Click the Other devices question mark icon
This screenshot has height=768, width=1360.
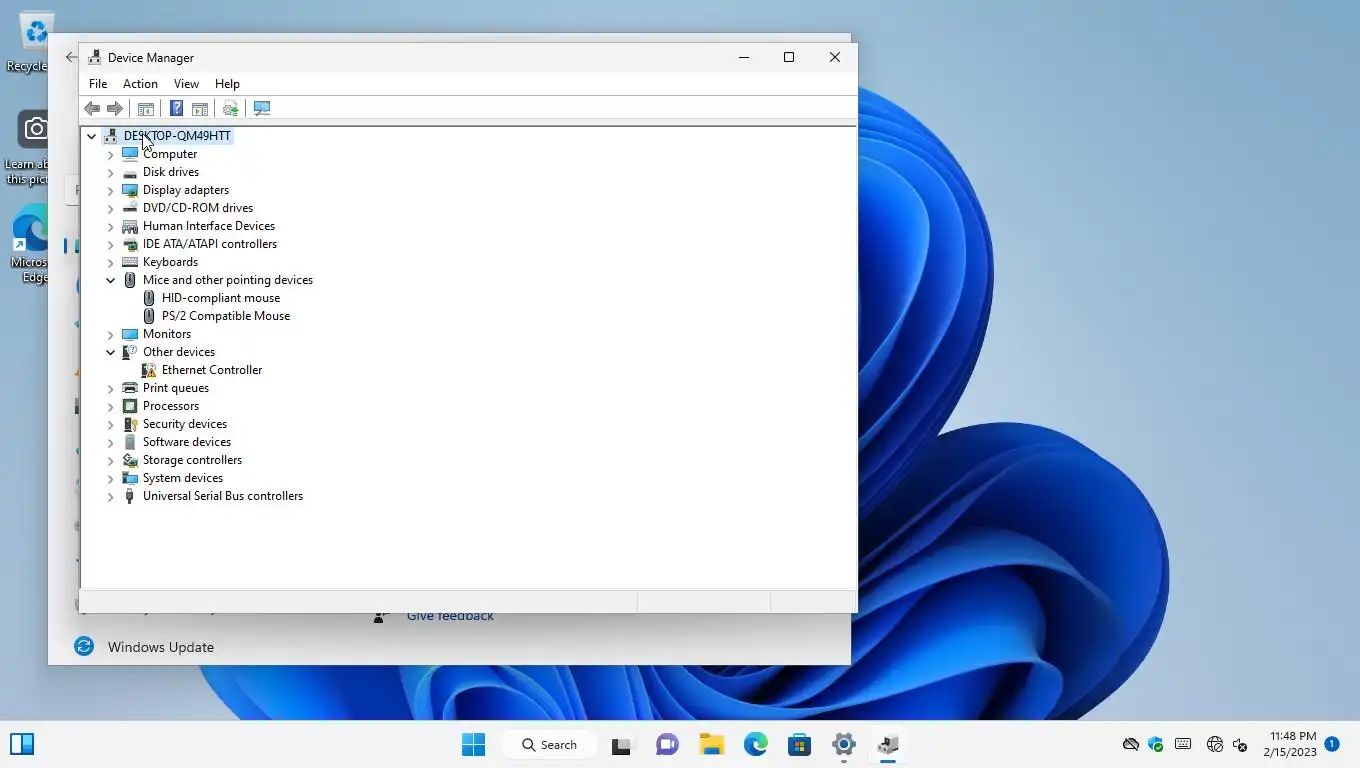pos(130,352)
